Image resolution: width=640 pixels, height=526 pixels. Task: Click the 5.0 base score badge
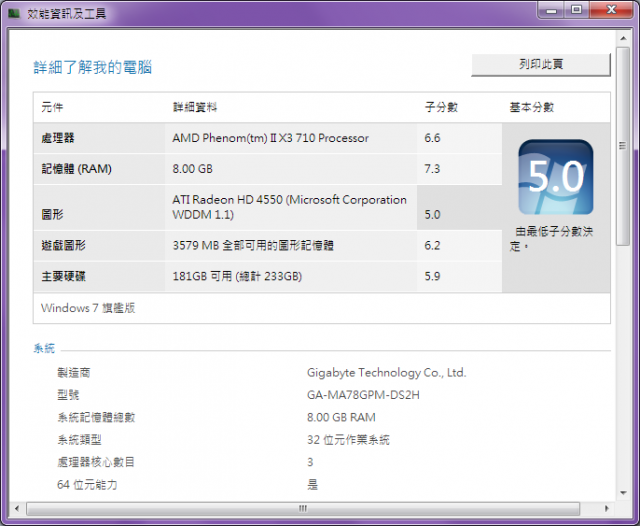point(556,177)
